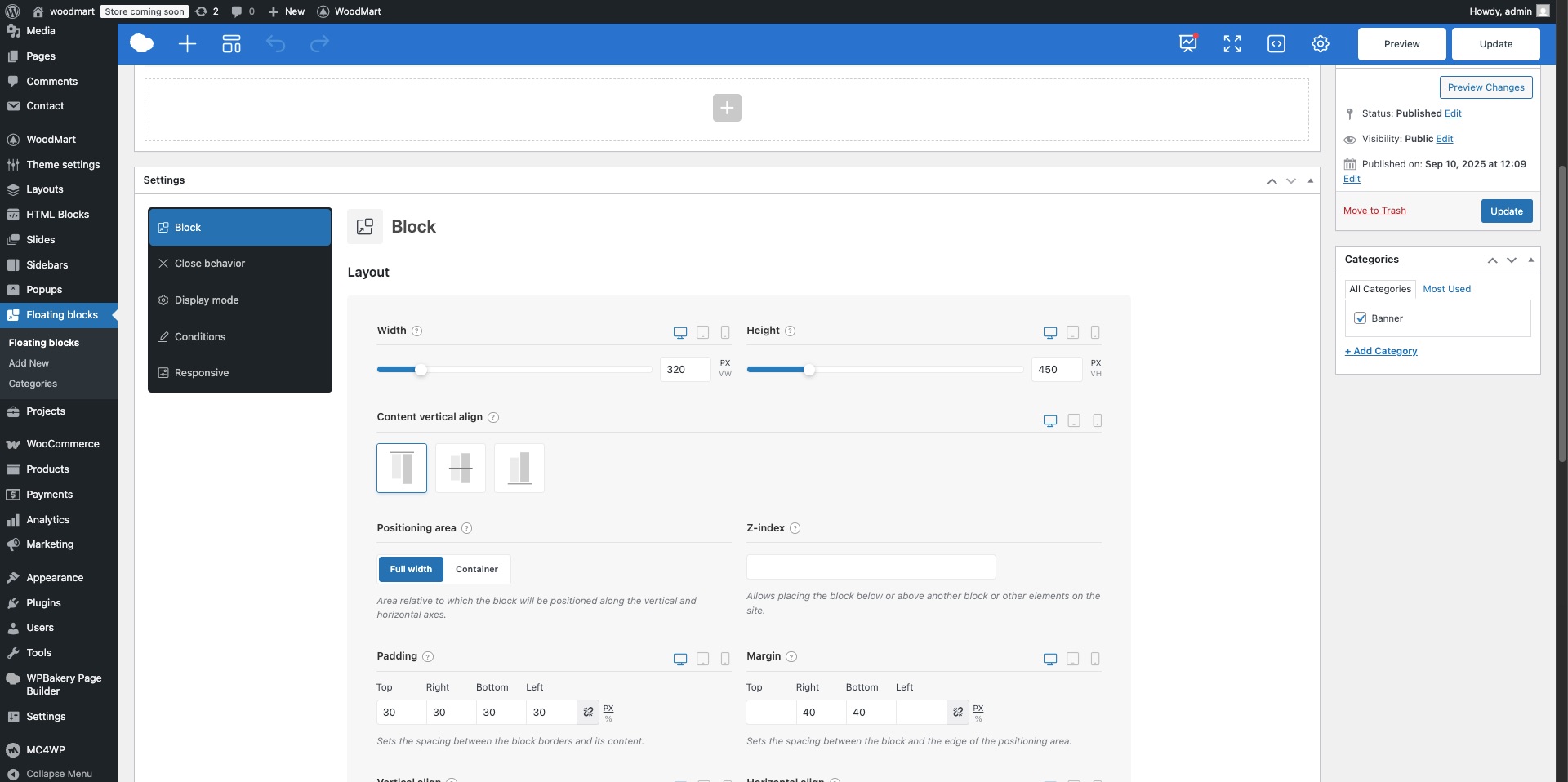Click the gray plus button in empty row
Viewport: 1568px width, 782px height.
pos(727,108)
